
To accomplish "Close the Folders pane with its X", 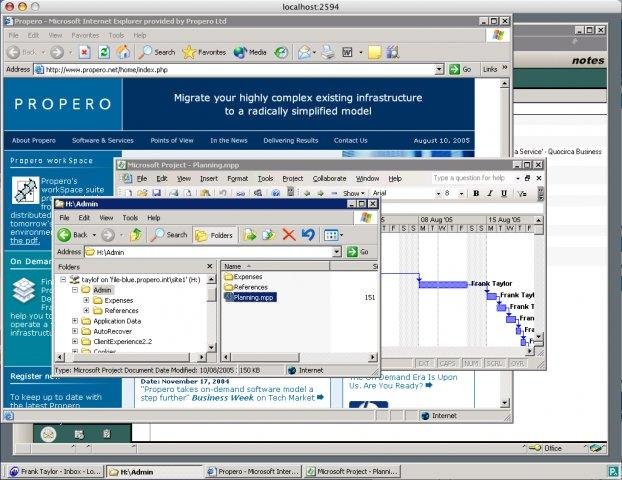I will (209, 267).
